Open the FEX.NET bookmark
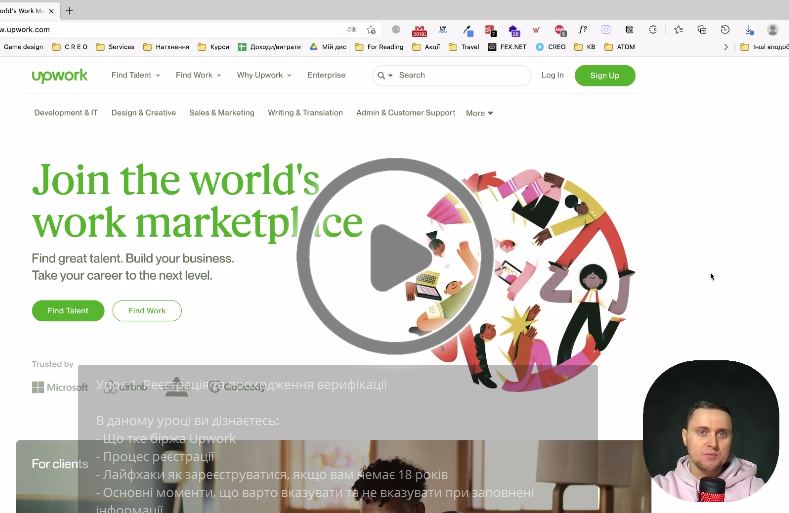789x513 pixels. (507, 47)
